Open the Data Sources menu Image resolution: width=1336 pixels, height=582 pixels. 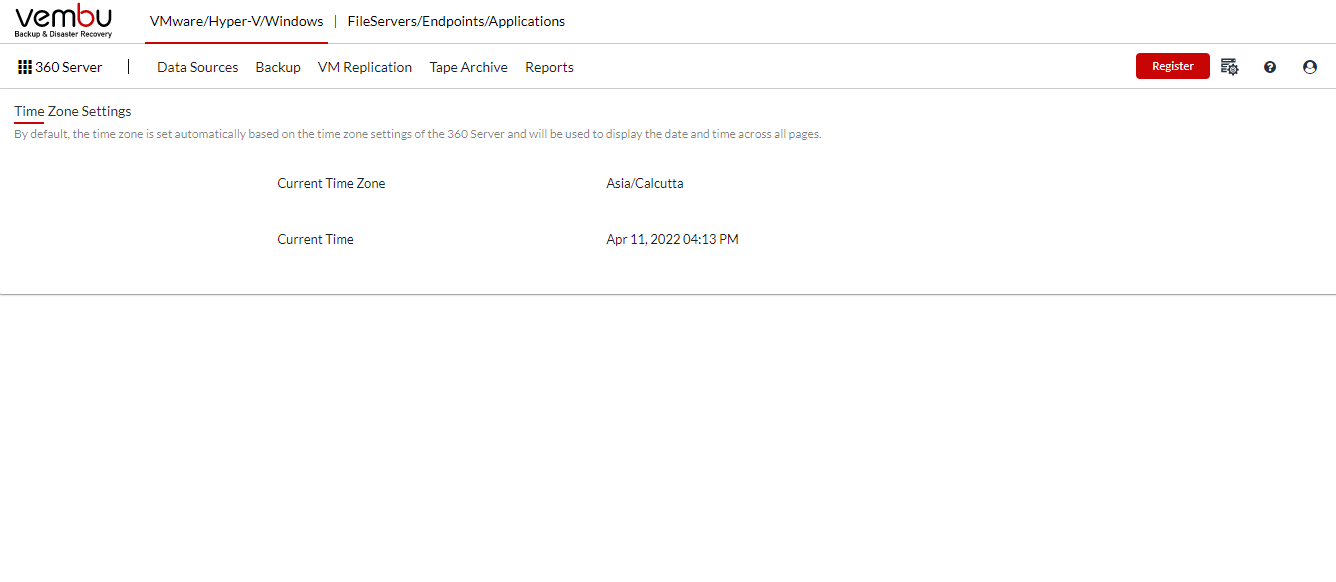coord(198,67)
